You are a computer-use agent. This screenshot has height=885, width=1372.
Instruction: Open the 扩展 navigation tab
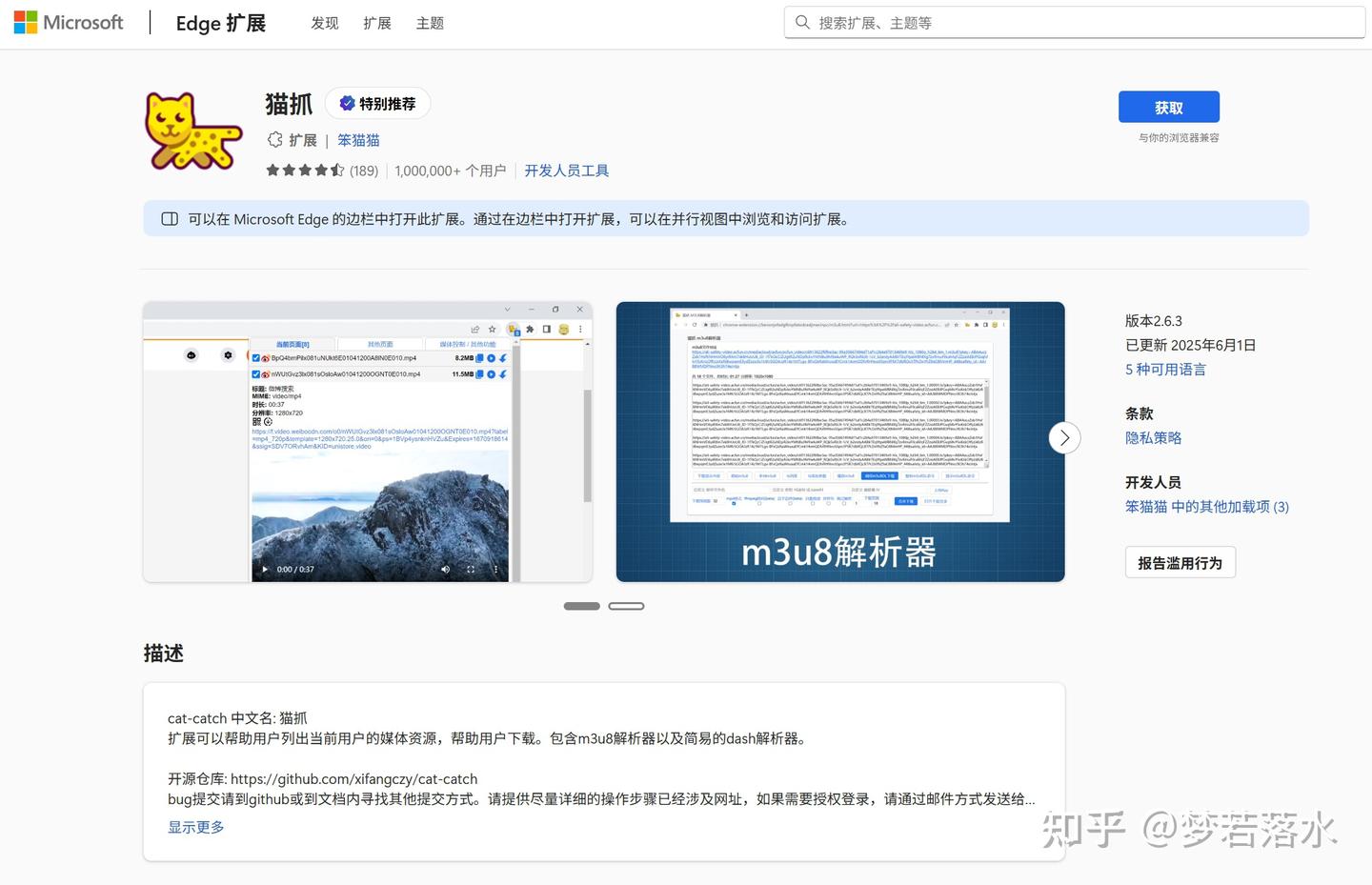tap(377, 23)
